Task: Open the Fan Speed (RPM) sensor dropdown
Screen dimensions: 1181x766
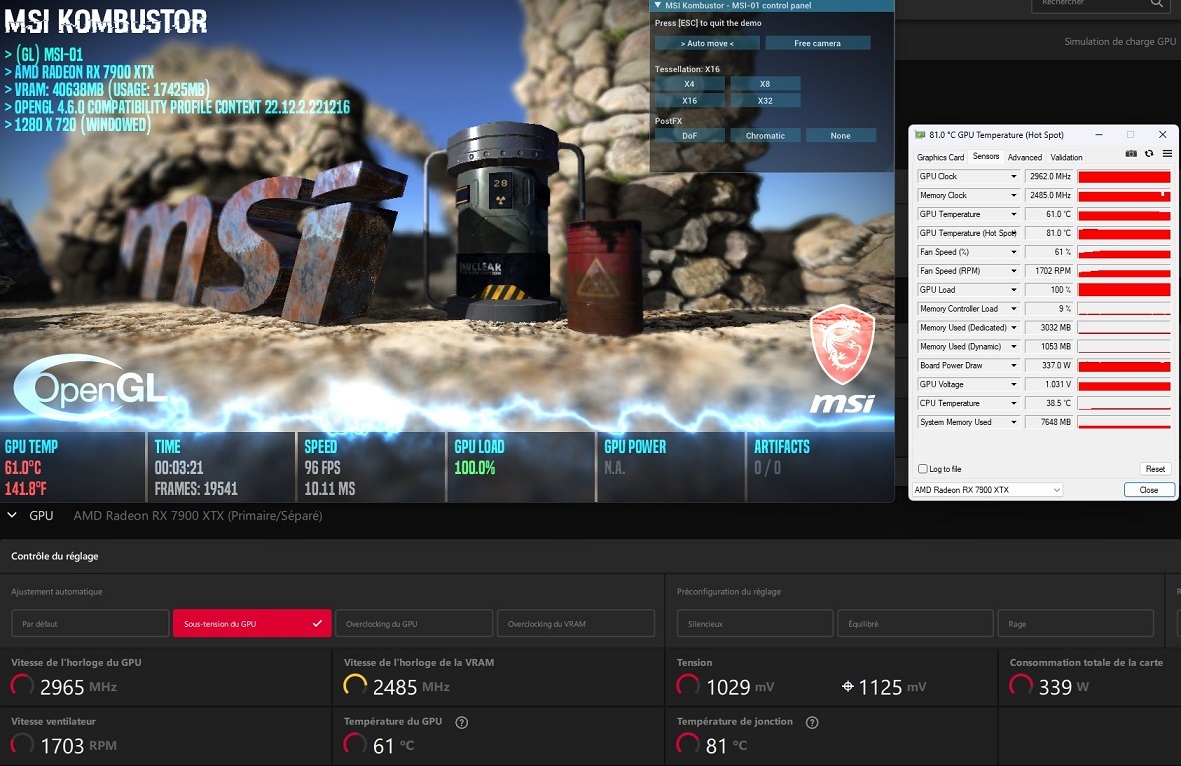Action: click(x=1013, y=270)
